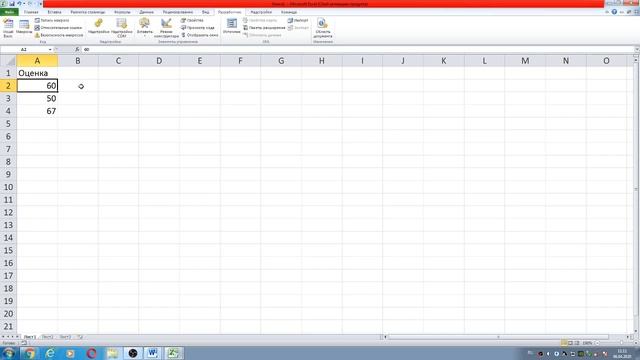640x360 pixels.
Task: Switch to Разметка страницы tab
Action: click(87, 12)
